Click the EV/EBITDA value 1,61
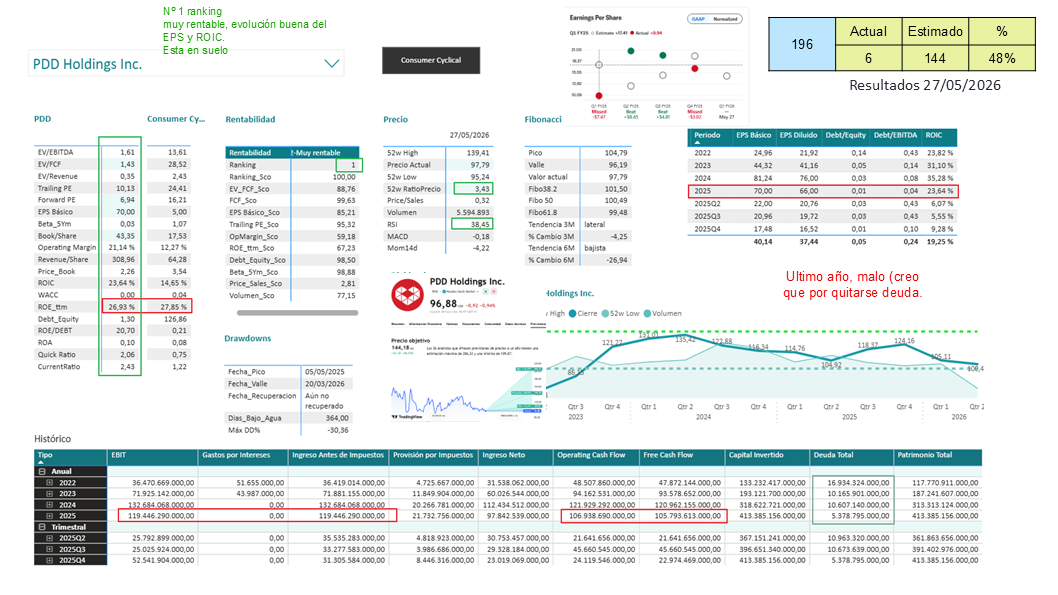Screen dimensions: 1058x595 (x=128, y=152)
